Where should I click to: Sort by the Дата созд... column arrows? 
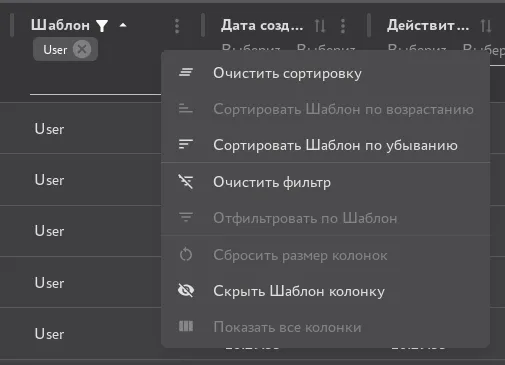point(320,26)
